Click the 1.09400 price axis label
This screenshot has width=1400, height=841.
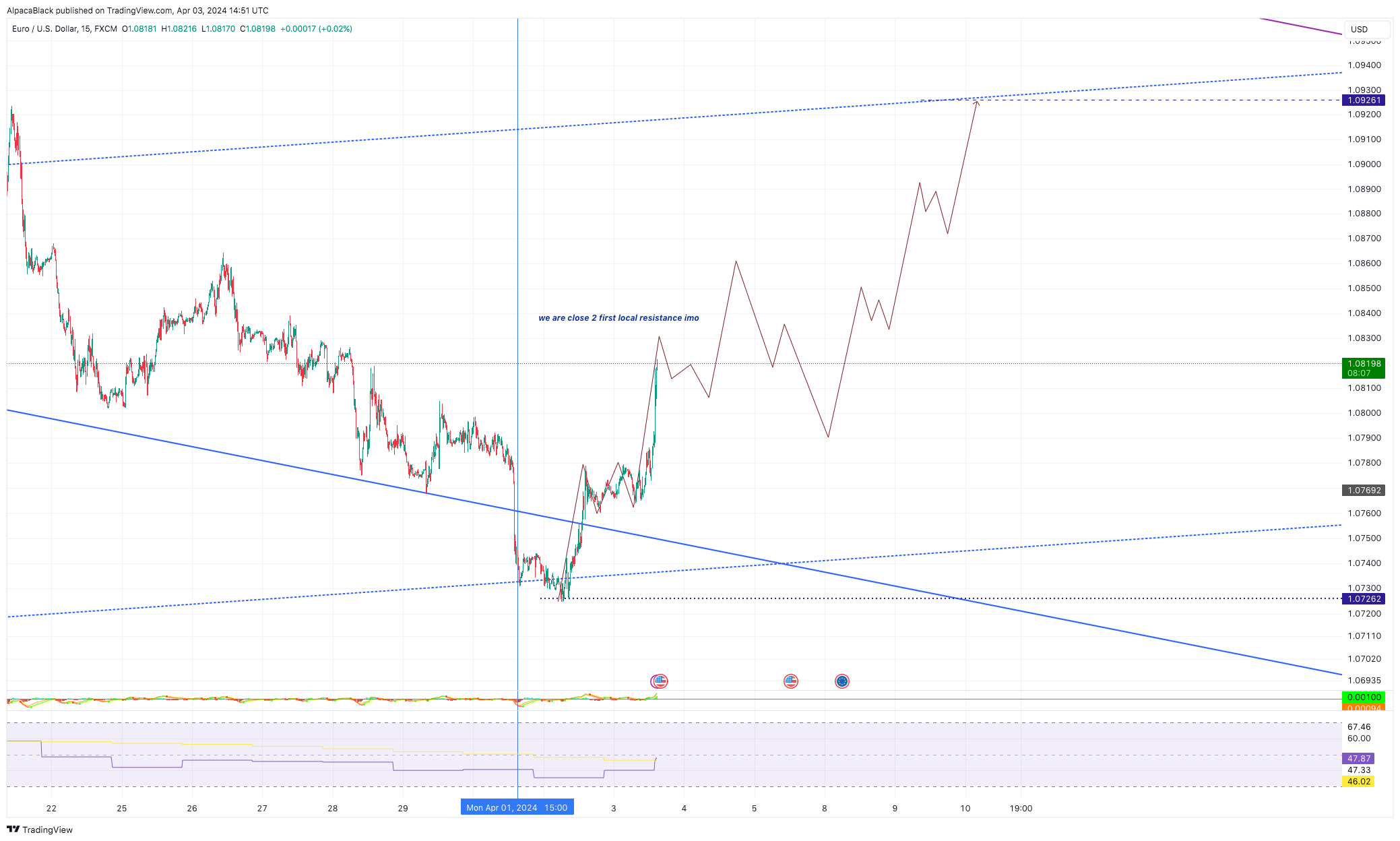point(1364,65)
